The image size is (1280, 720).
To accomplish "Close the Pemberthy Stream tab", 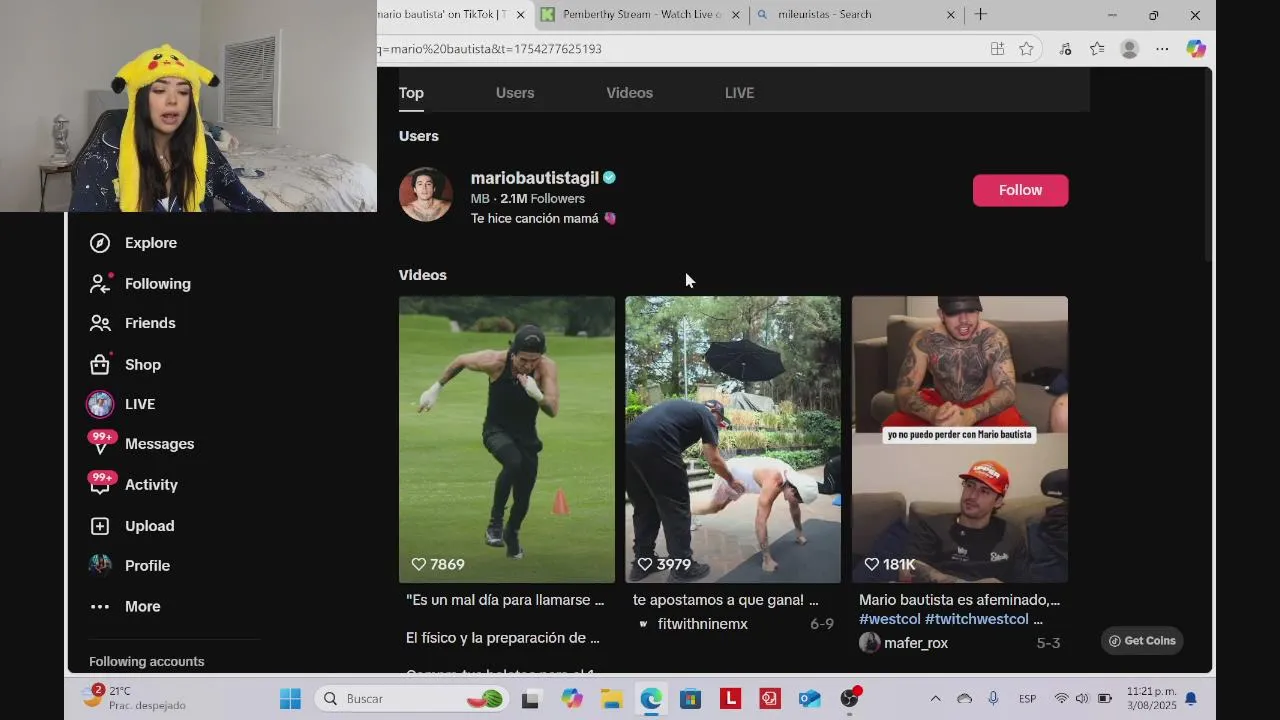I will pyautogui.click(x=736, y=15).
